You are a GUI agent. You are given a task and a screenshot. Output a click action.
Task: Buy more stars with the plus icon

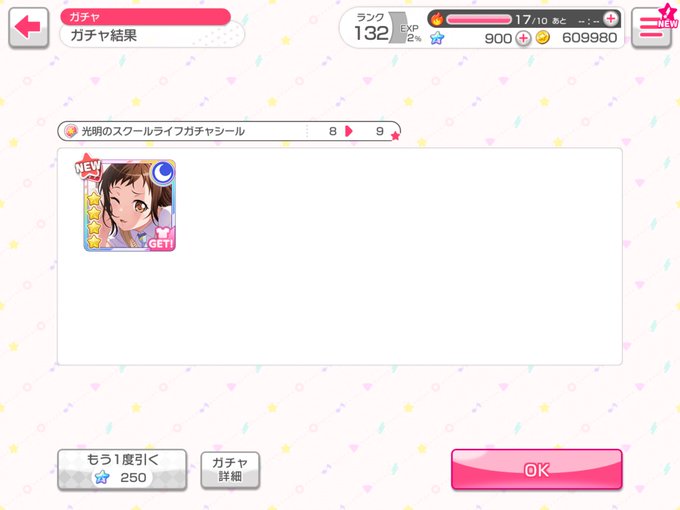click(523, 38)
